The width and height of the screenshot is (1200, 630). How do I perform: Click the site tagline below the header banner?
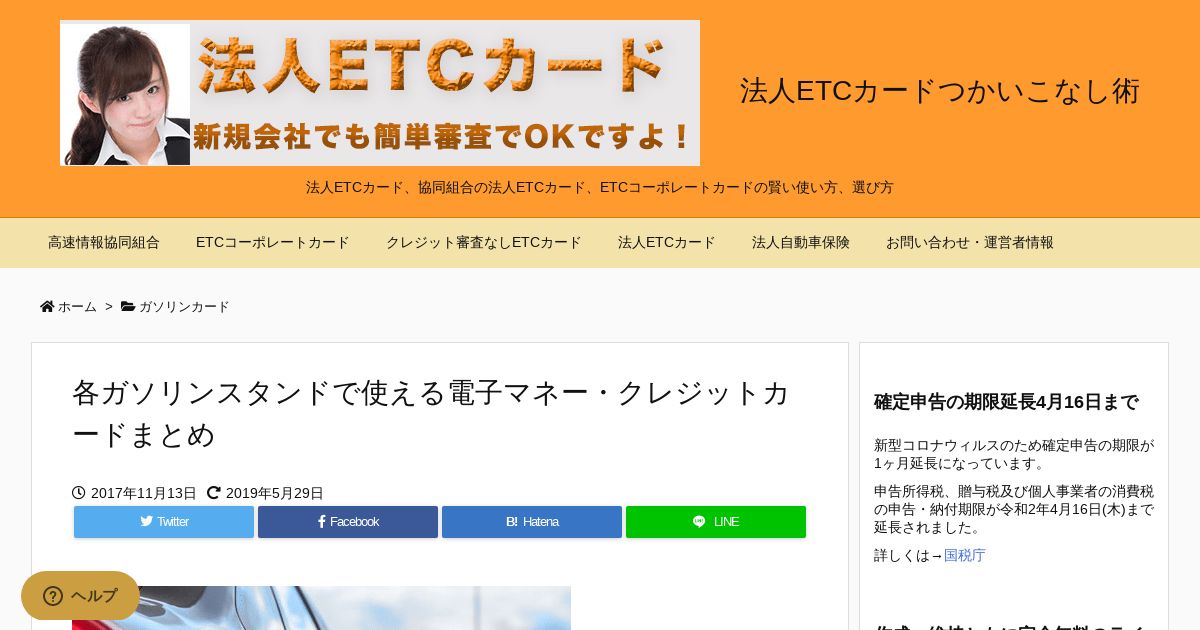pyautogui.click(x=600, y=187)
